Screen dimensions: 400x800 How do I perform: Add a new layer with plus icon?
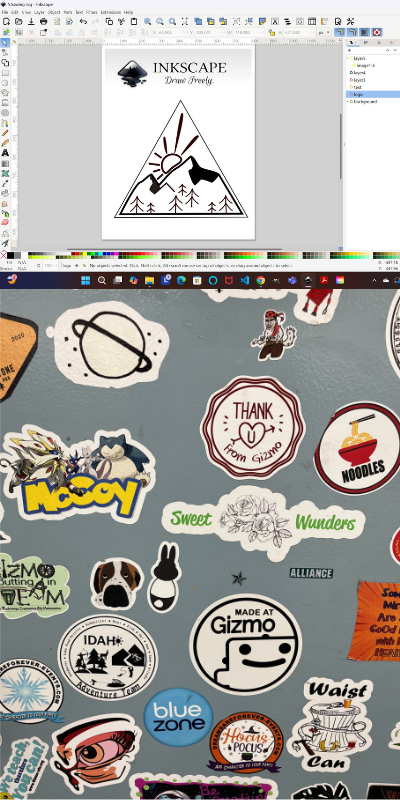tap(350, 51)
